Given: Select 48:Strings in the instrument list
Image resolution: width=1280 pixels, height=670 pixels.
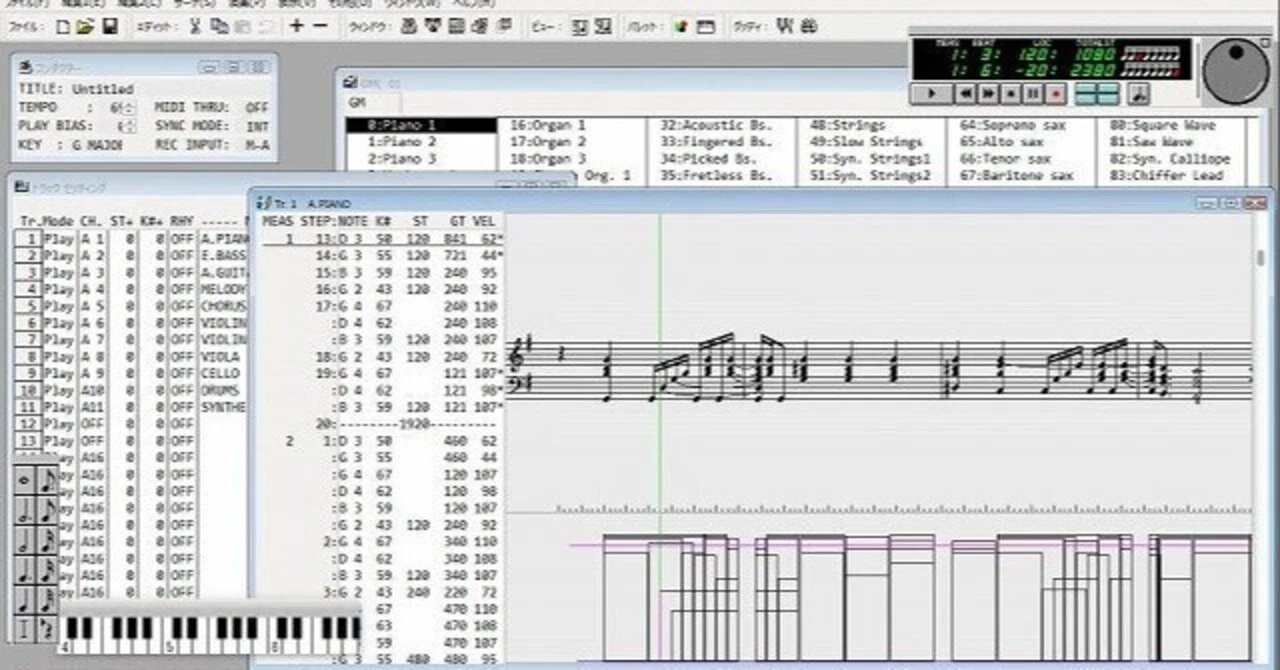Looking at the screenshot, I should (x=848, y=125).
